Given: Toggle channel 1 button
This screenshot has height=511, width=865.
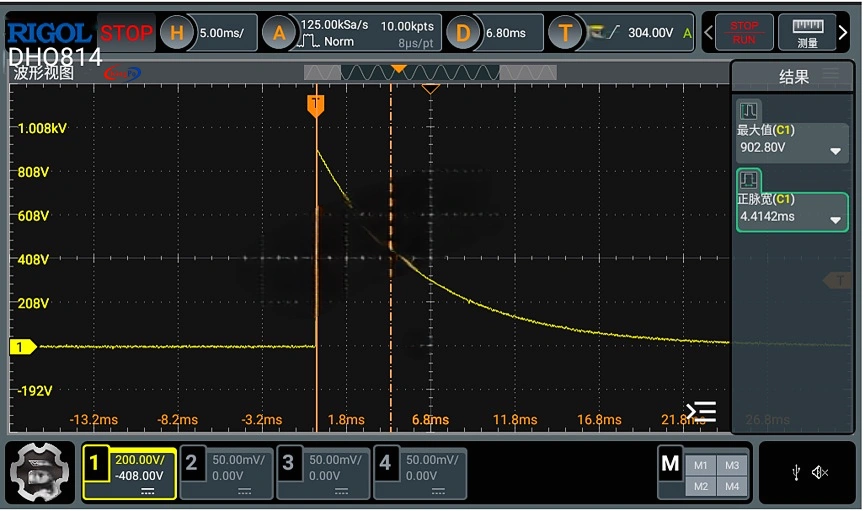Looking at the screenshot, I should coord(95,462).
